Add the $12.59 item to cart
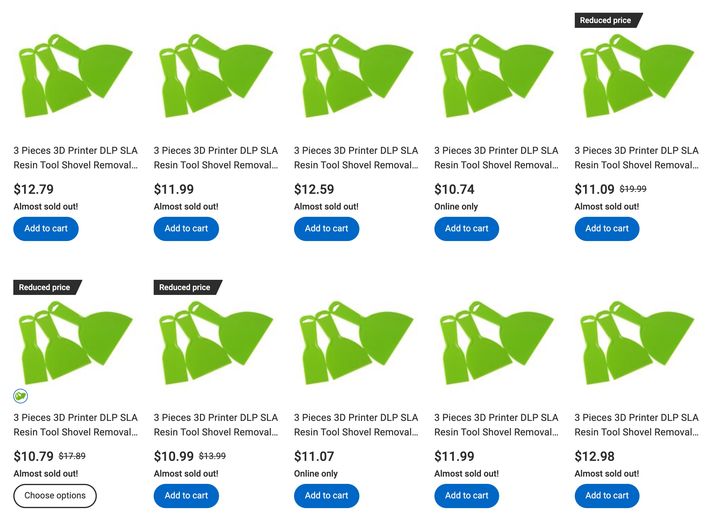720x519 pixels. point(326,228)
